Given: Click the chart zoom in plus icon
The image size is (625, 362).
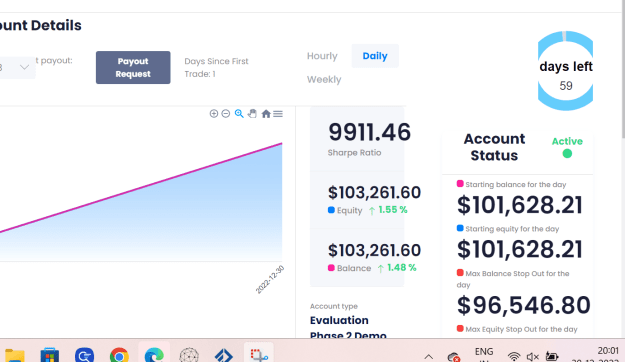Looking at the screenshot, I should 214,114.
